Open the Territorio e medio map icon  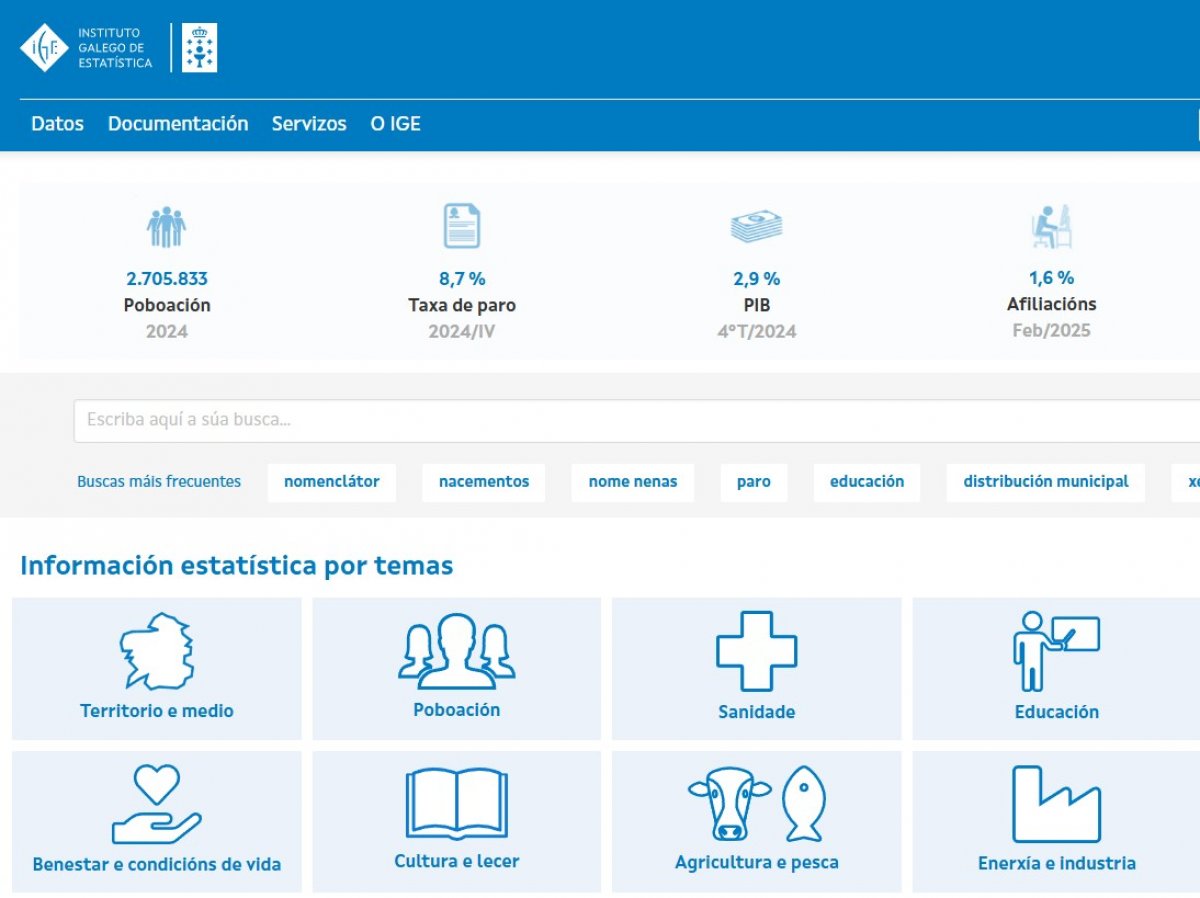tap(157, 651)
